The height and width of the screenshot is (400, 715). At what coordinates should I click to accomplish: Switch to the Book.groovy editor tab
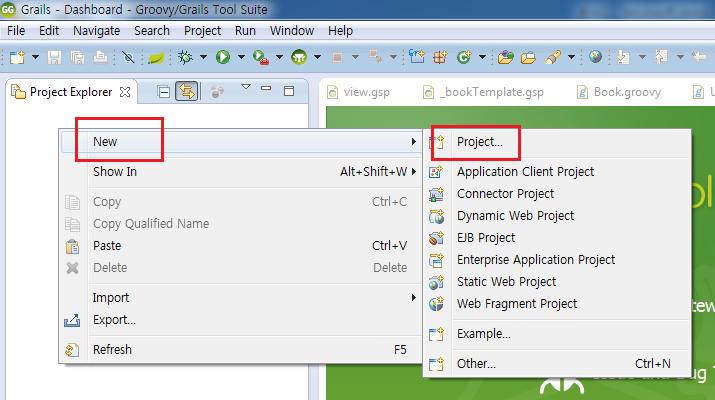(x=619, y=92)
